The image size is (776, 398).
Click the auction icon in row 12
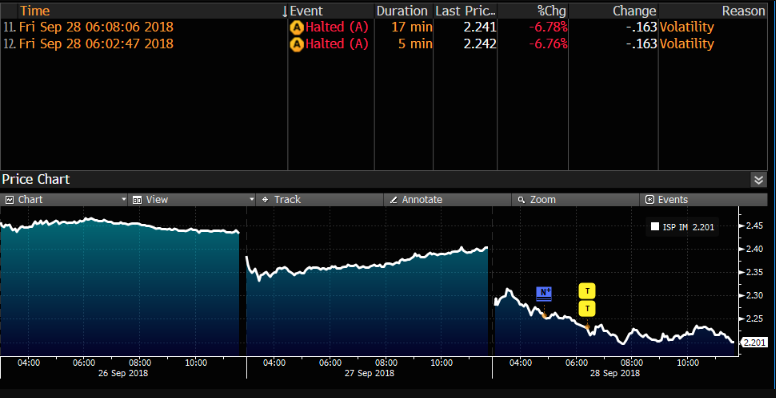click(296, 44)
